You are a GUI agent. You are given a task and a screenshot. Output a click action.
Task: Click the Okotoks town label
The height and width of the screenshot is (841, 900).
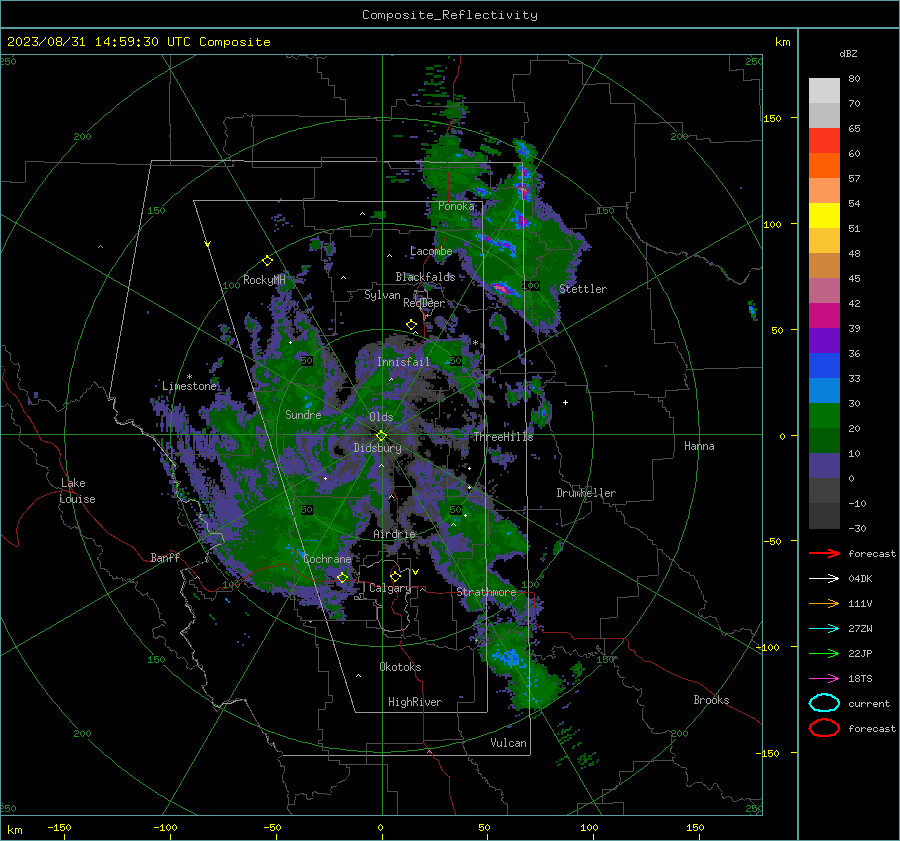pyautogui.click(x=400, y=667)
